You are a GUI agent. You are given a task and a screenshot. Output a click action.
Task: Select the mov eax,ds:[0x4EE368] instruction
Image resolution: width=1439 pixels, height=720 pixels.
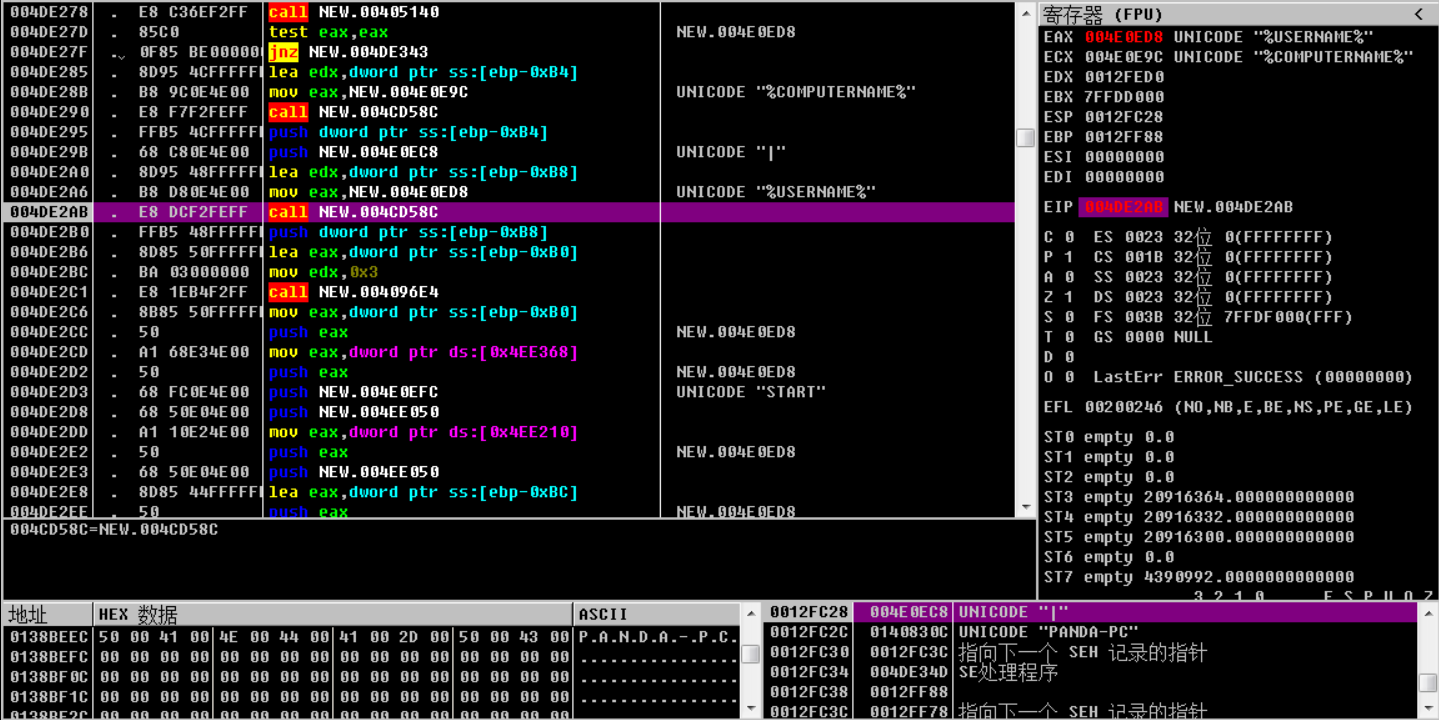click(x=508, y=352)
